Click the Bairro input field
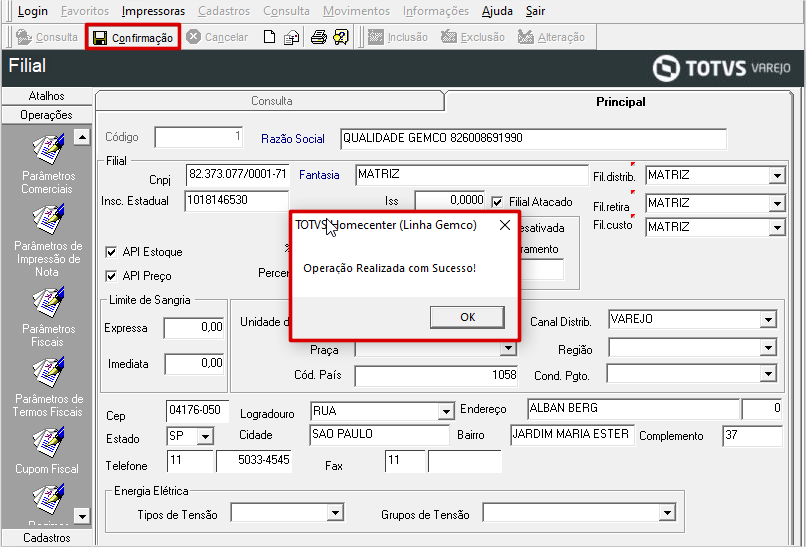 tap(572, 435)
